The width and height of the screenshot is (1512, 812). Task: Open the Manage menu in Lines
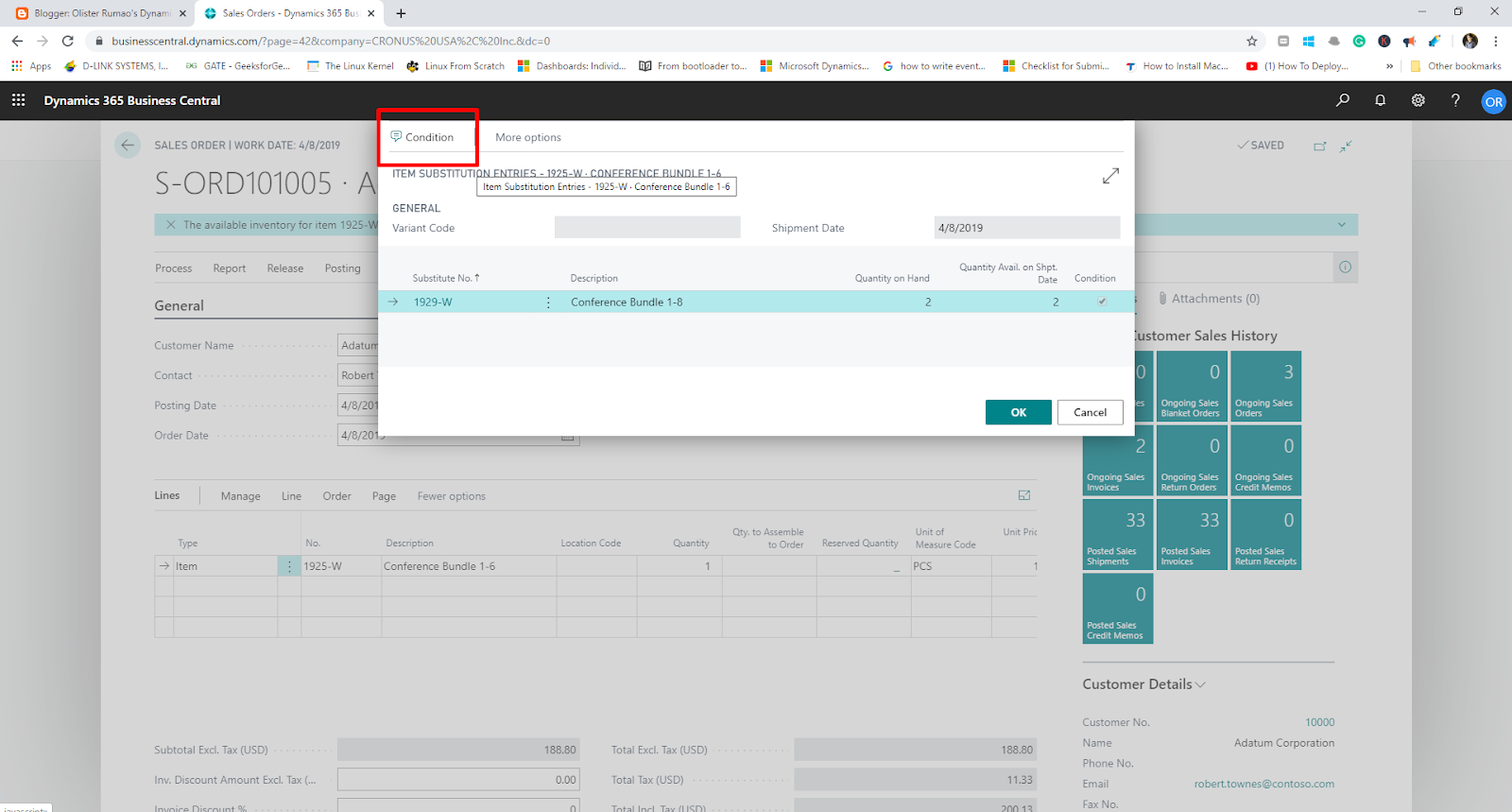[241, 496]
